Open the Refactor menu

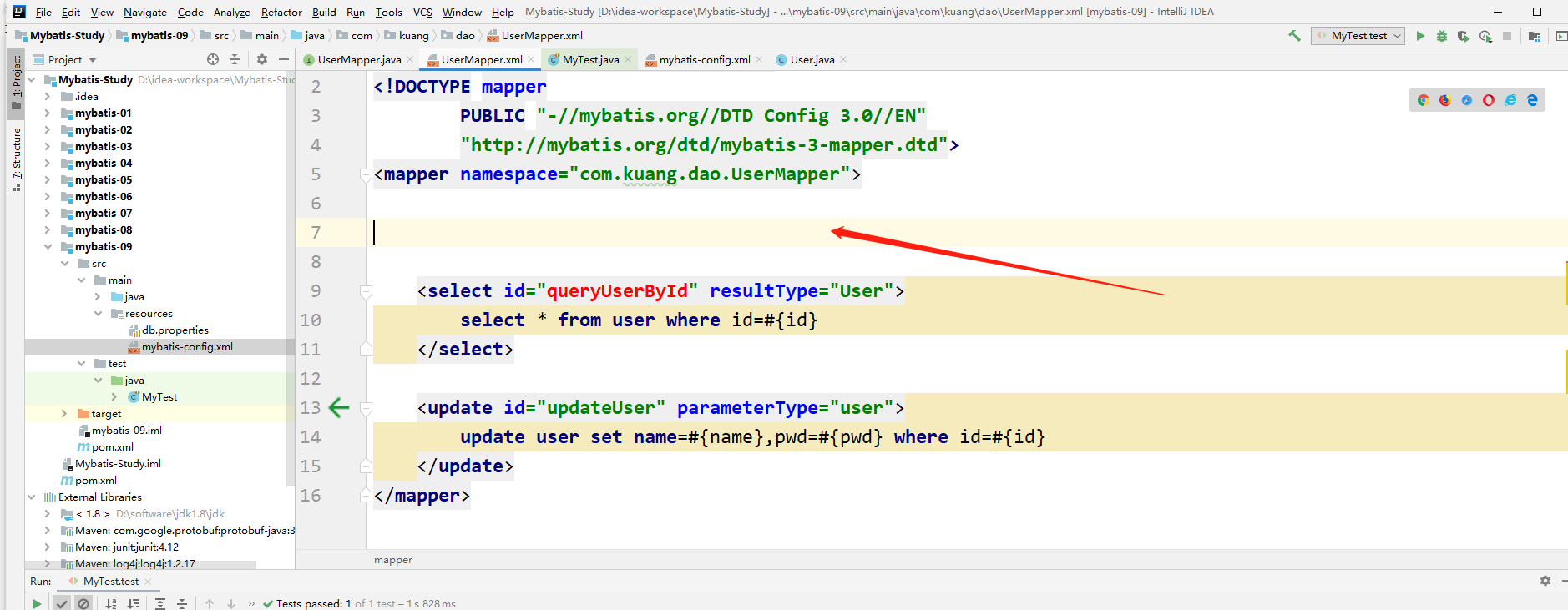(281, 12)
